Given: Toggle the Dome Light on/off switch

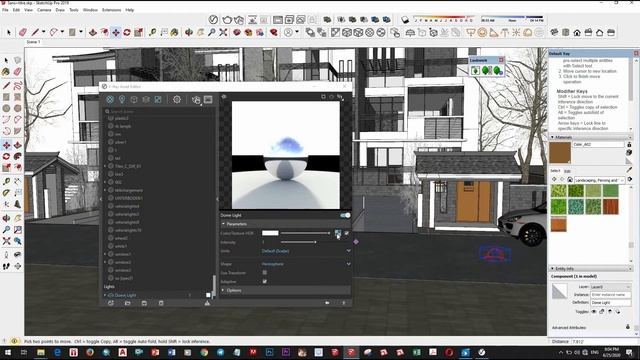Looking at the screenshot, I should click(x=345, y=215).
